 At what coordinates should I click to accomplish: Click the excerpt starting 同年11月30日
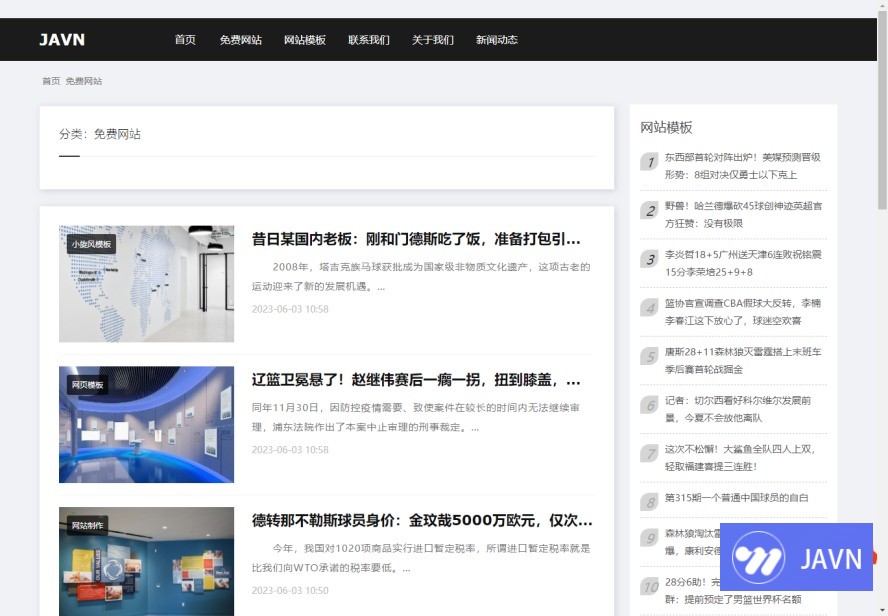tap(416, 417)
